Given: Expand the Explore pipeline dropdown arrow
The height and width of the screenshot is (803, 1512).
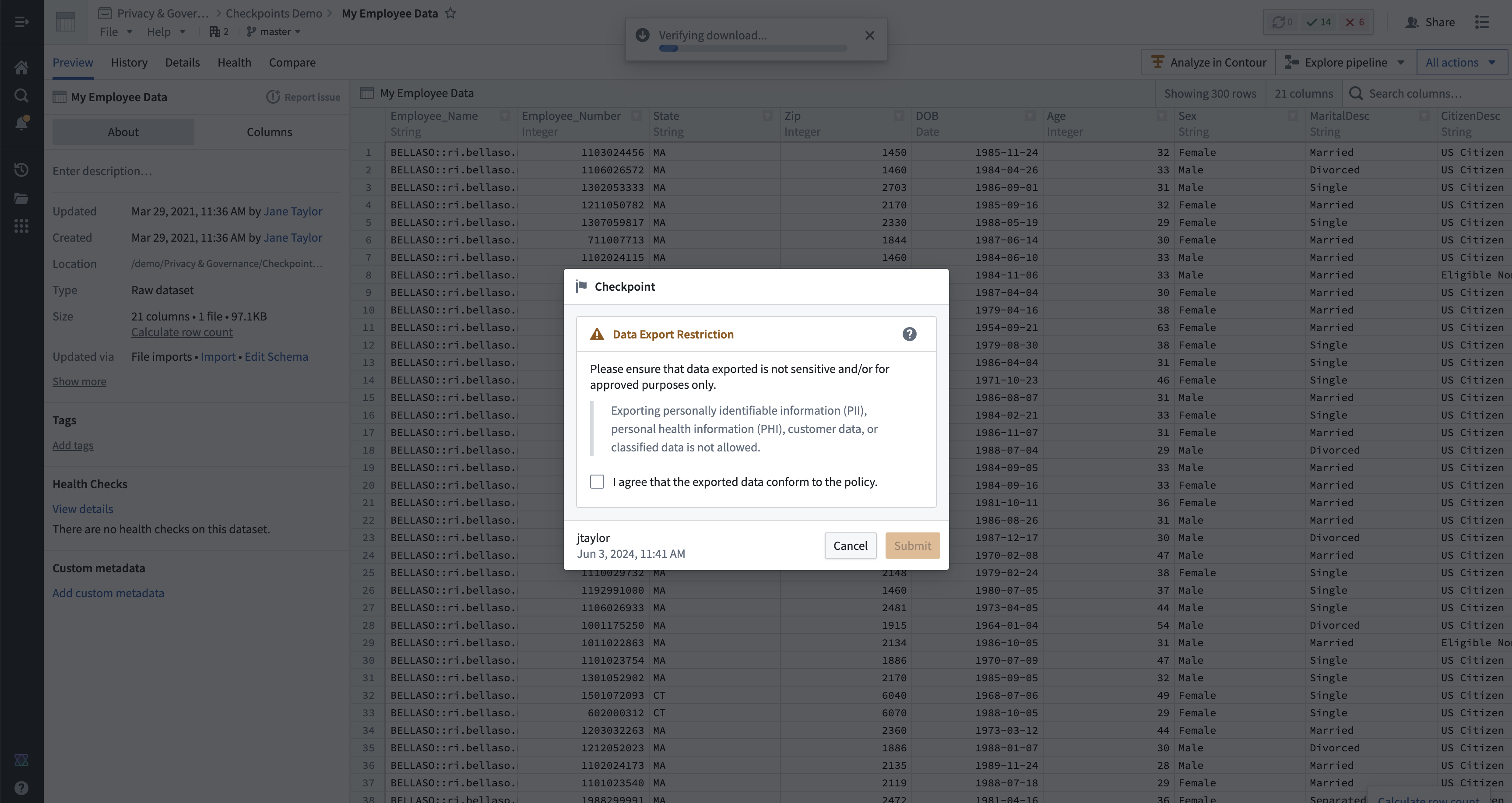Looking at the screenshot, I should (x=1400, y=62).
